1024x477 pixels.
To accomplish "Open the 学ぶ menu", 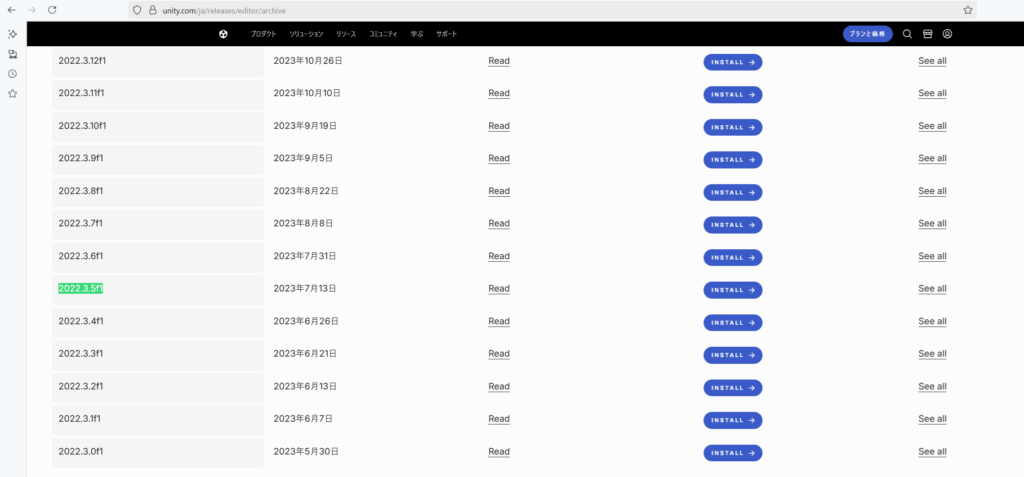I will tap(417, 34).
